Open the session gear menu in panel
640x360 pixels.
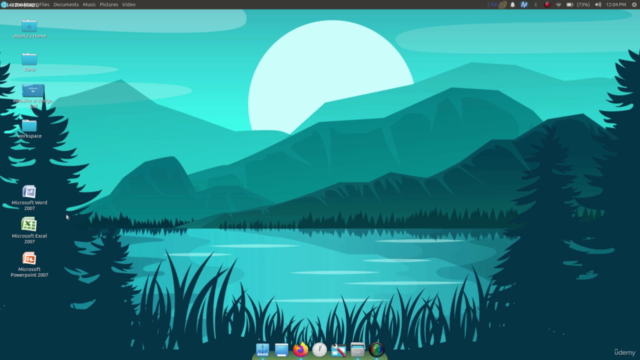[635, 4]
